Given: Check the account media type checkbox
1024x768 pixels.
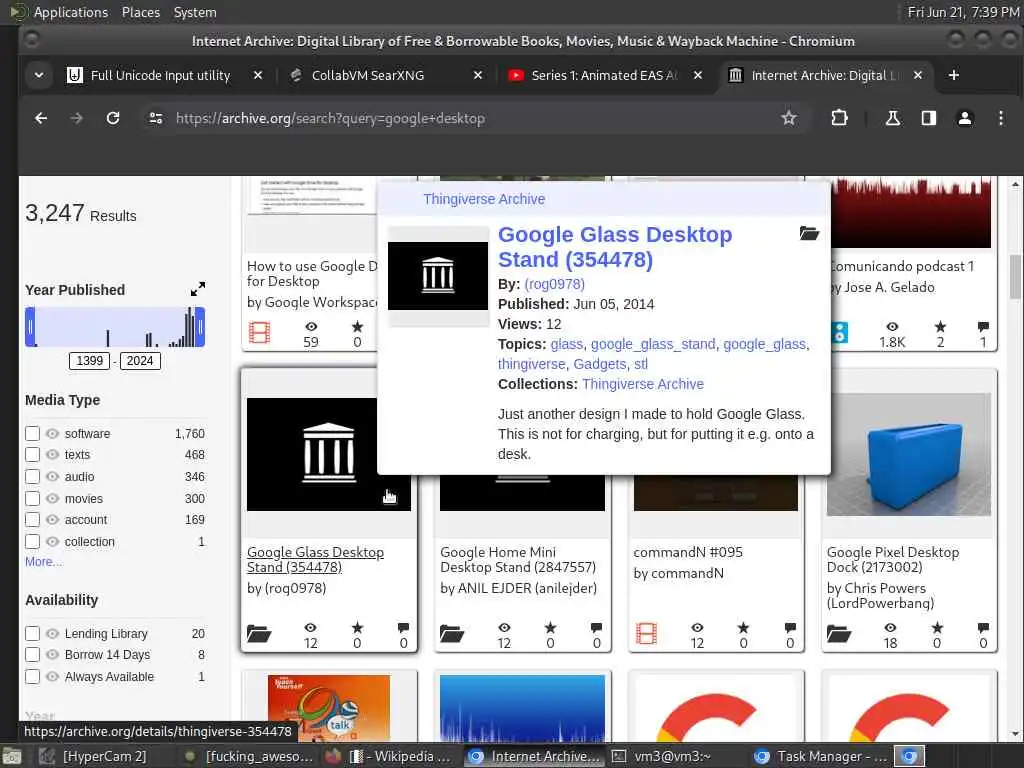Looking at the screenshot, I should (33, 520).
